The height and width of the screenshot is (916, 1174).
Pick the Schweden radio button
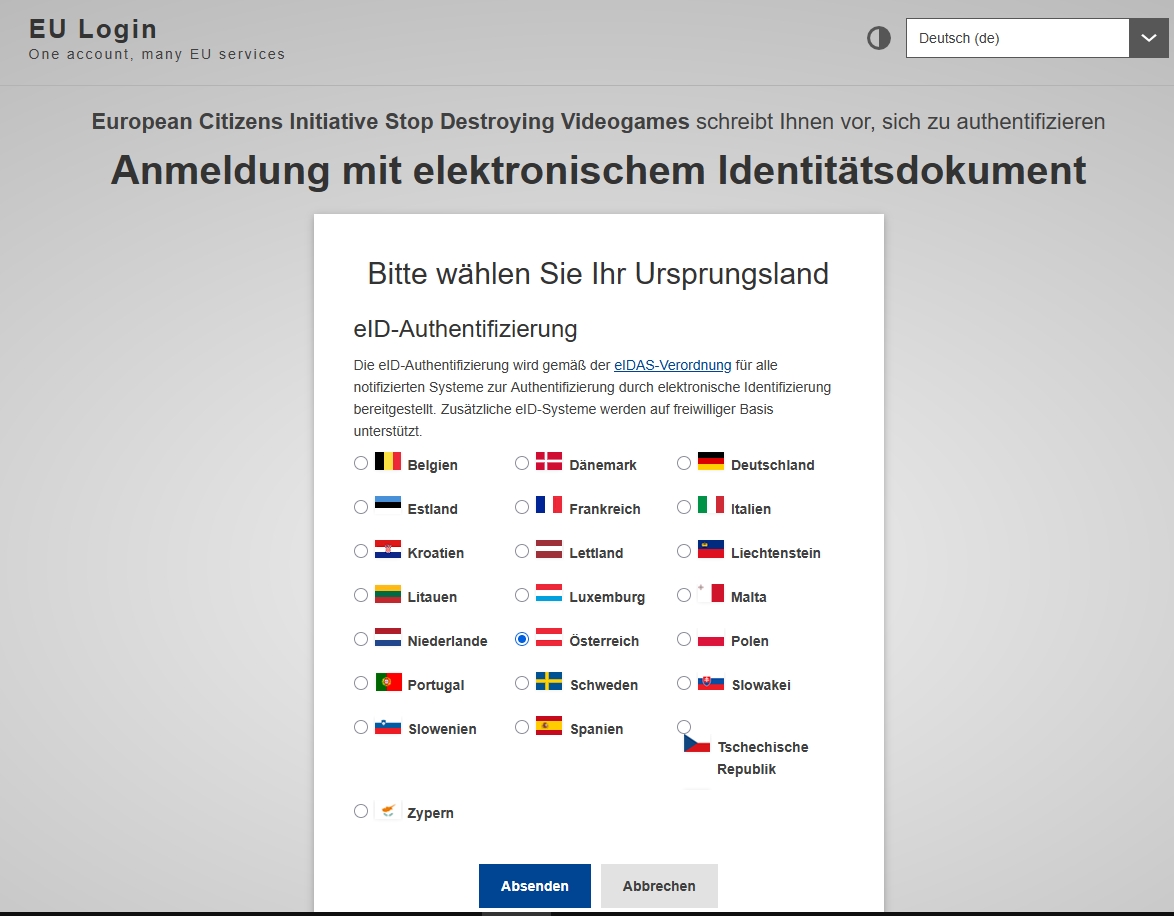522,683
